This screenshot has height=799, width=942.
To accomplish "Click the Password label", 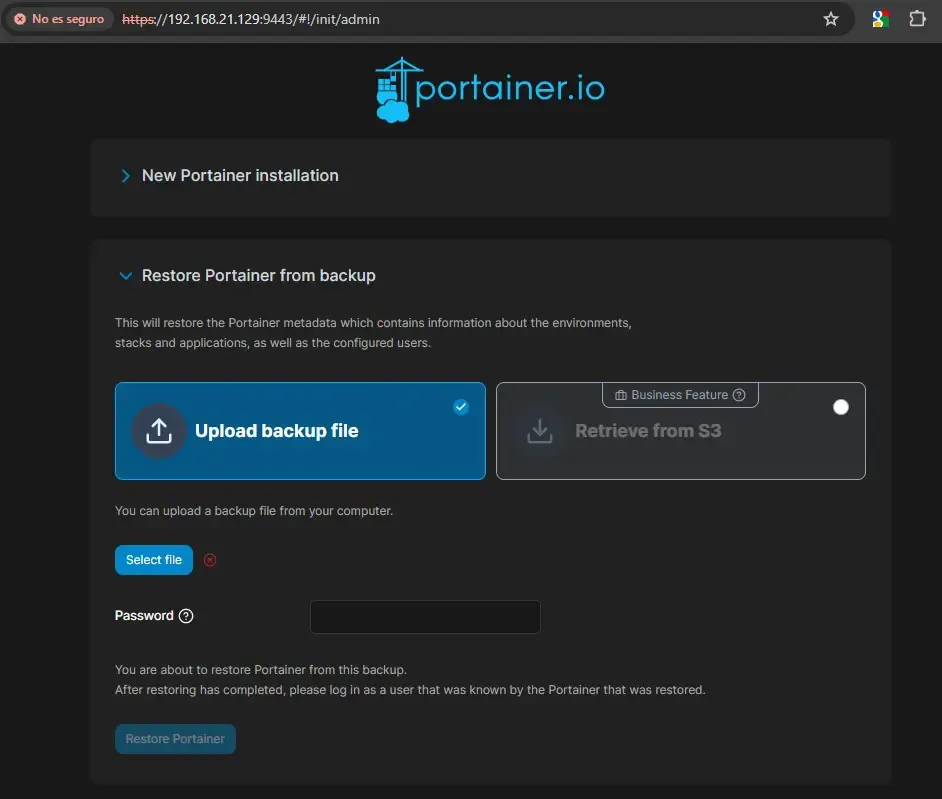I will click(x=144, y=616).
